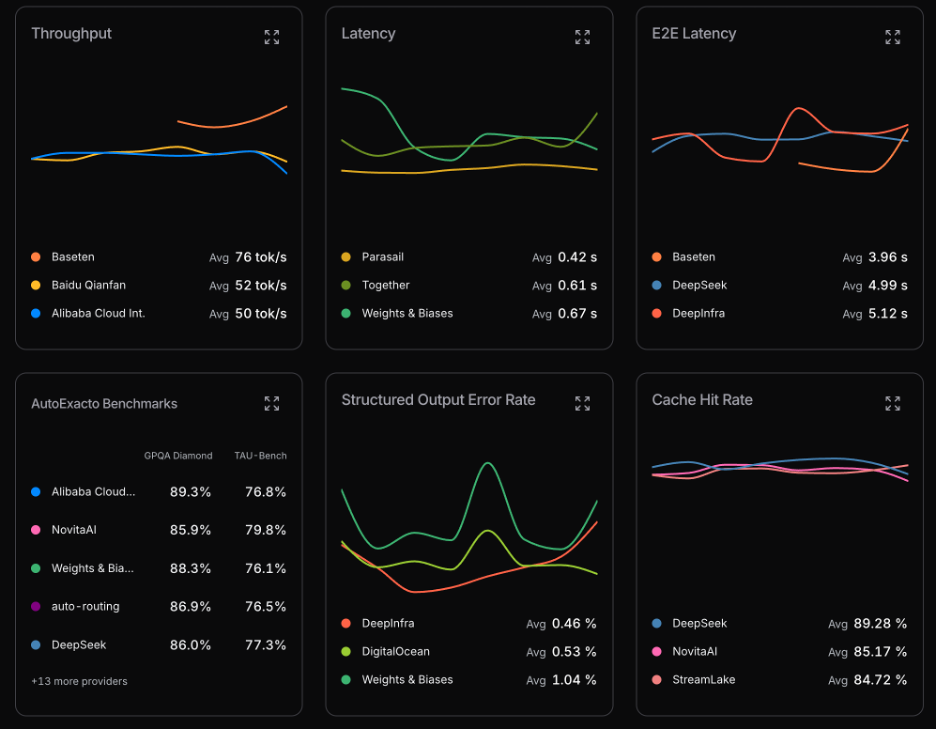Expand the E2E Latency chart

tap(892, 37)
